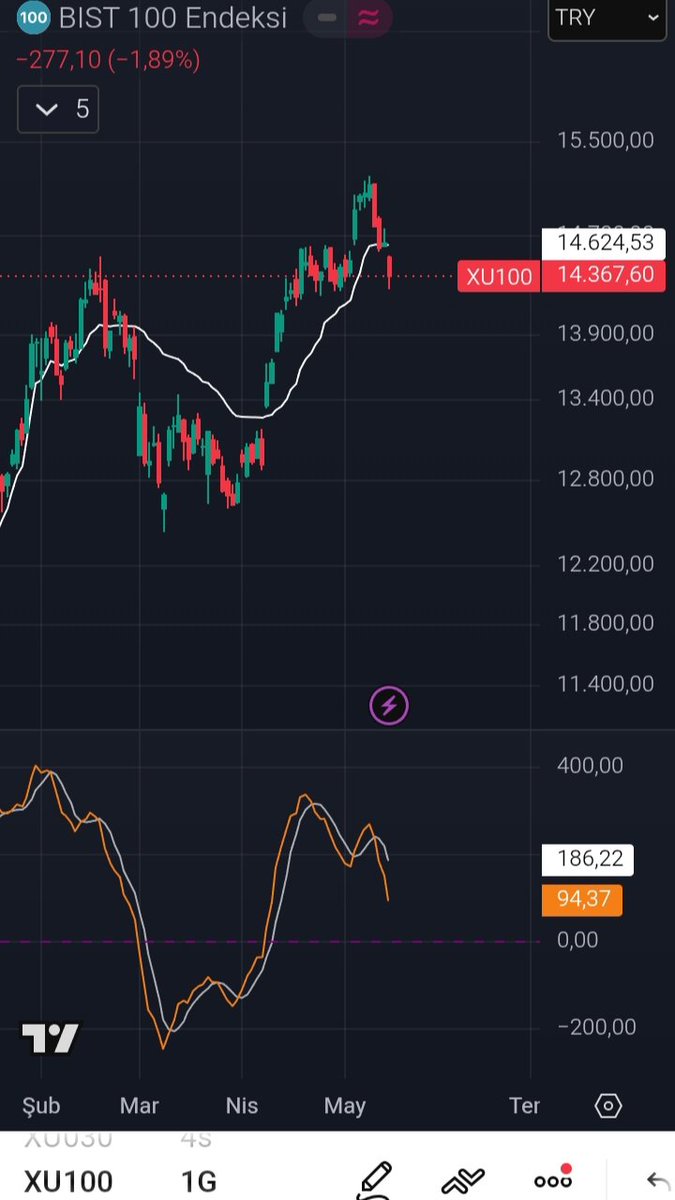Click the 186,22 signal line value label
Viewport: 675px width, 1200px height.
(x=590, y=859)
